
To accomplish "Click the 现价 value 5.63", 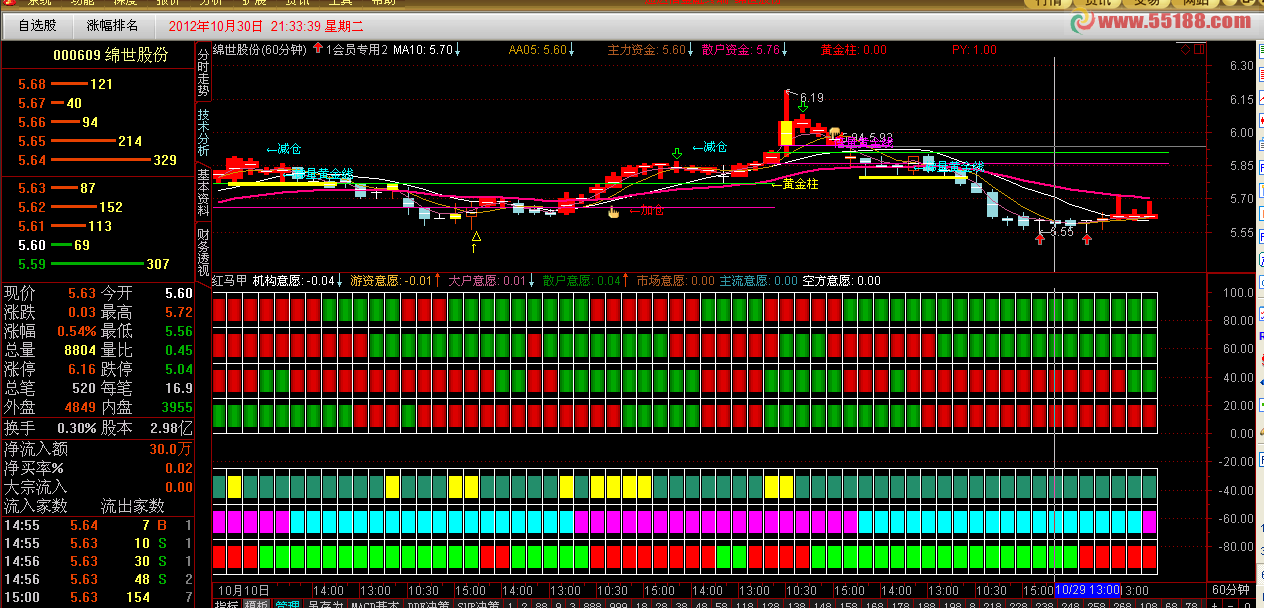I will tap(82, 293).
